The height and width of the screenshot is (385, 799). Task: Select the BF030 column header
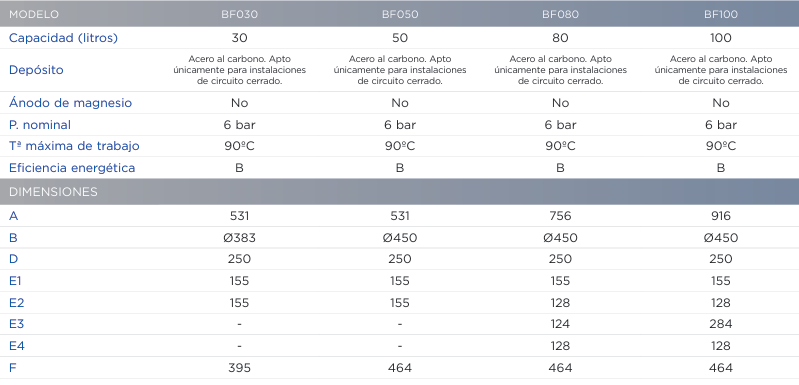tap(239, 14)
